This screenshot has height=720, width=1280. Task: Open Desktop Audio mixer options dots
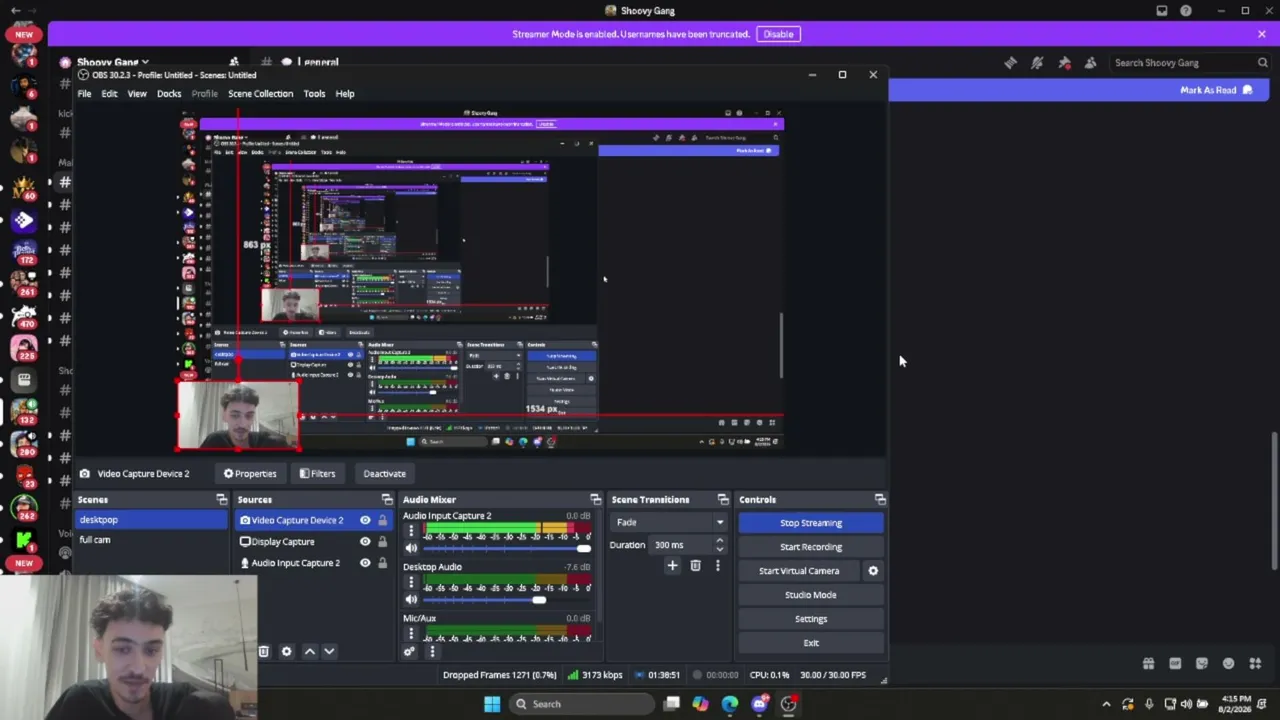(x=410, y=582)
